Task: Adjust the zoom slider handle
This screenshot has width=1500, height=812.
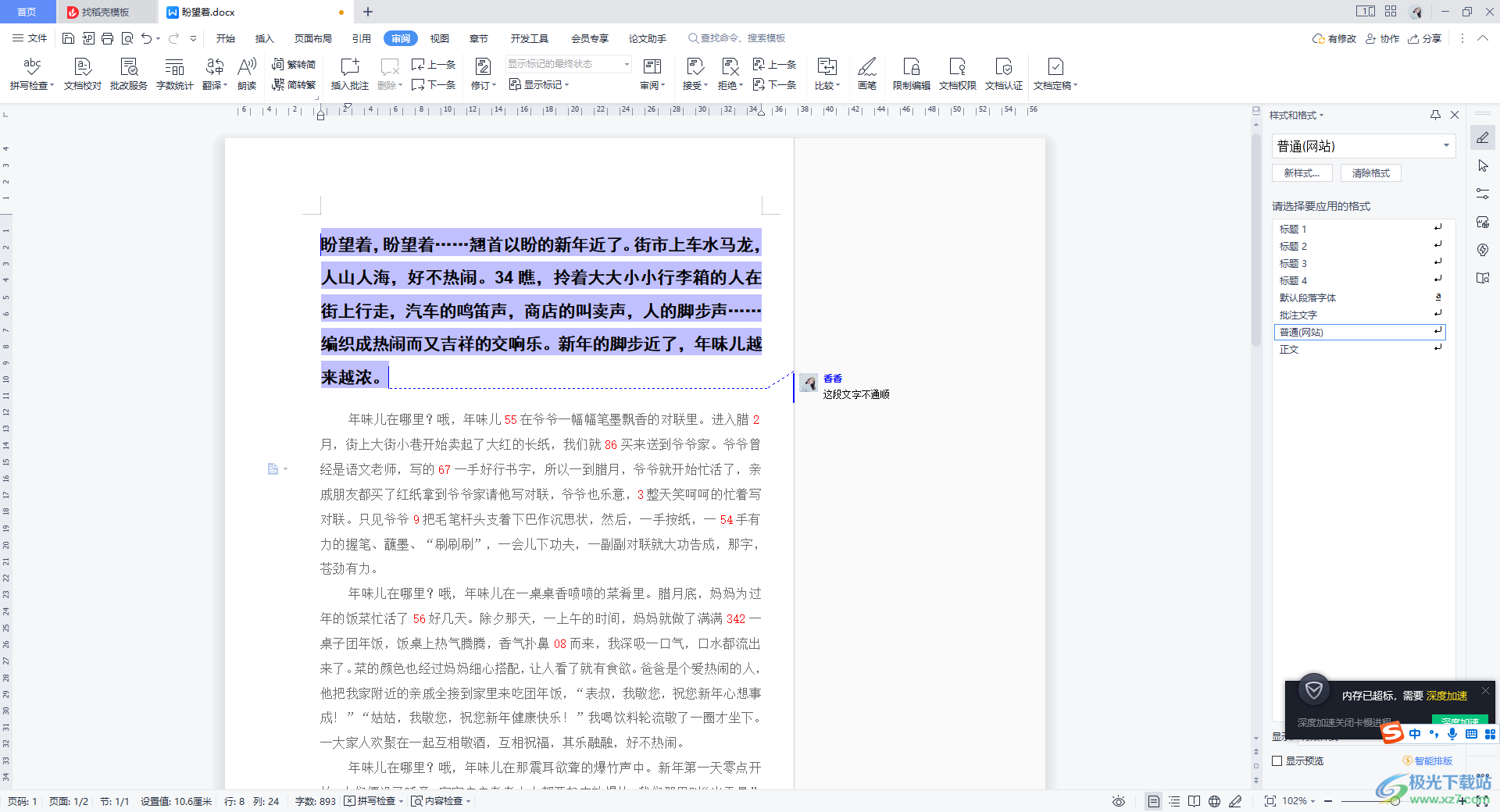Action: (x=1395, y=801)
